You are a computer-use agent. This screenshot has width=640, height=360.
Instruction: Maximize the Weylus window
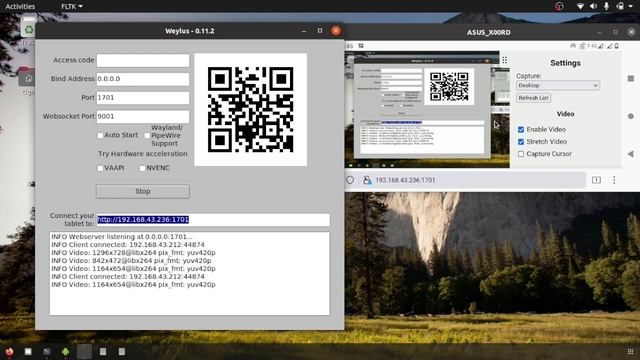[320, 31]
